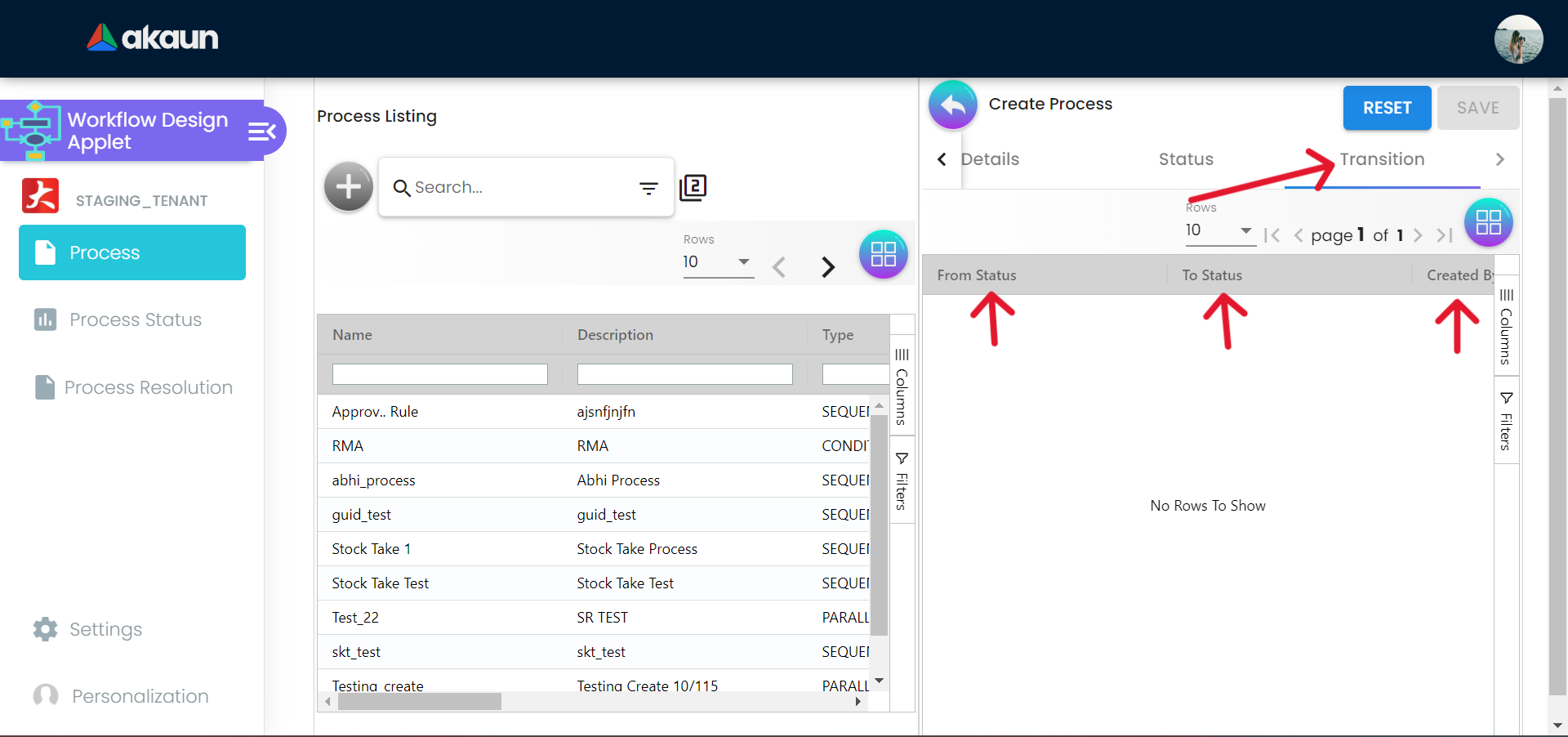Toggle Filters side panel in Process Listing

pos(902,480)
